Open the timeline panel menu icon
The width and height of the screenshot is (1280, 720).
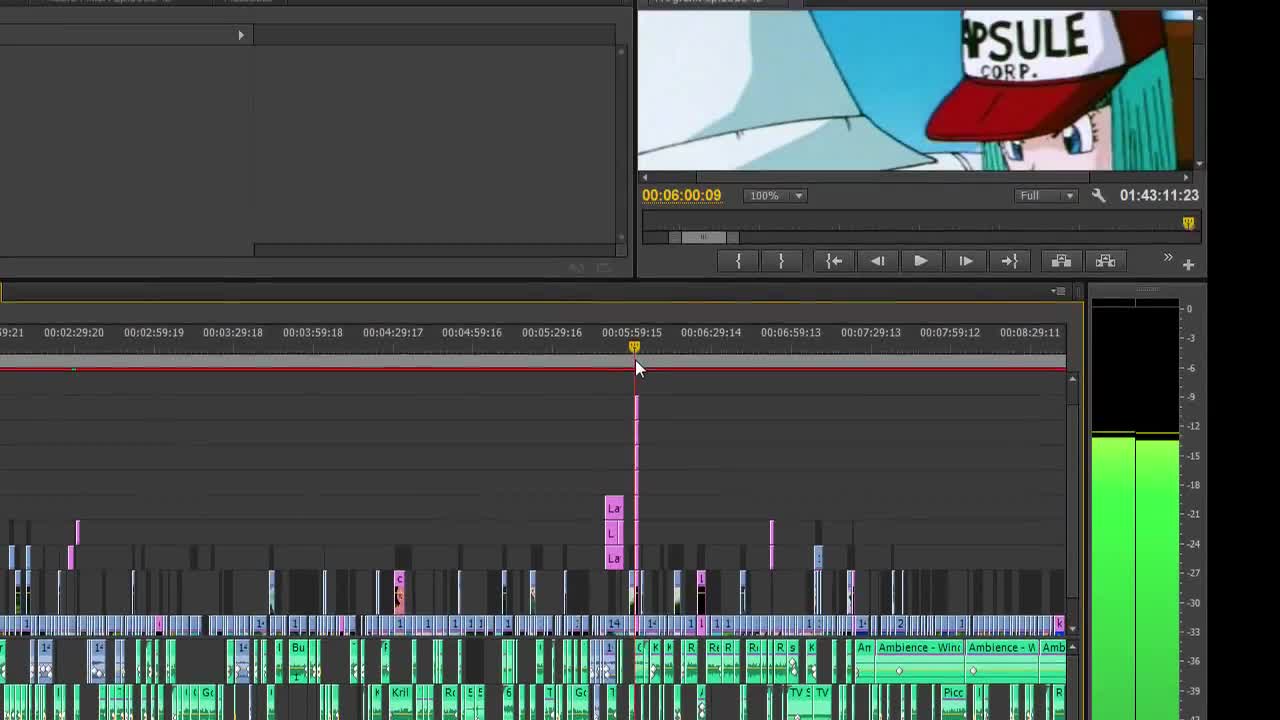coord(1058,291)
